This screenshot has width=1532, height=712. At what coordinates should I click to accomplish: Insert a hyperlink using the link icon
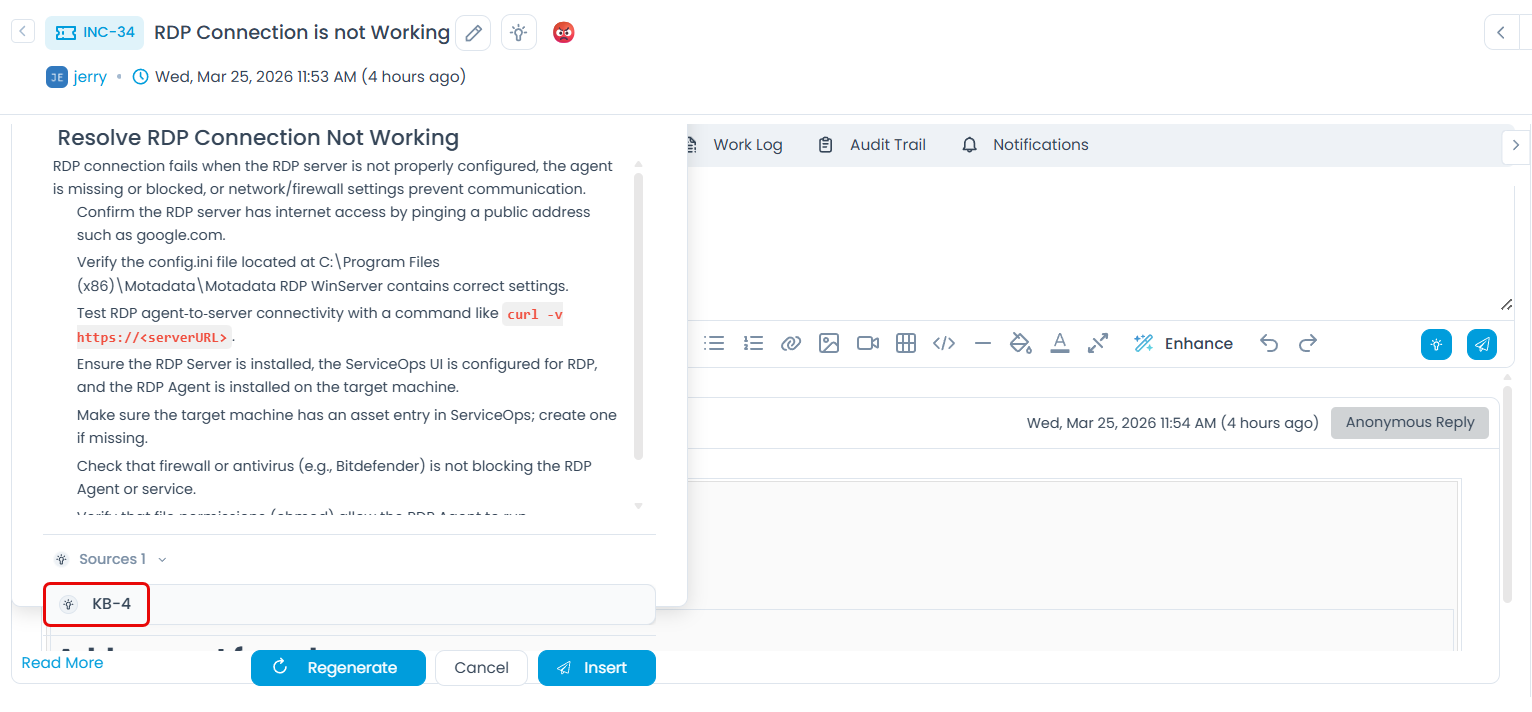coord(791,343)
